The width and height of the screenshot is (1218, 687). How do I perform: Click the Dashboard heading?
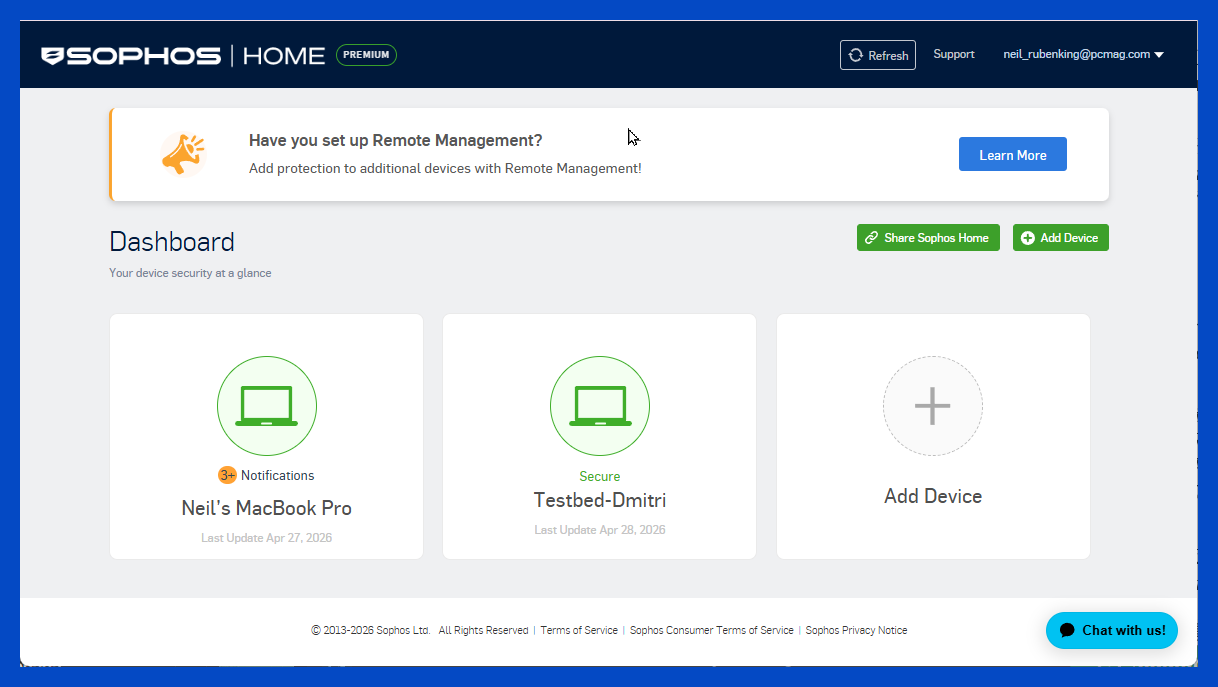pos(172,242)
